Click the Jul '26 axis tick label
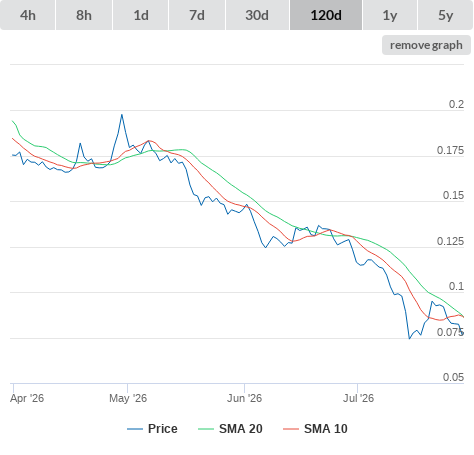 click(358, 398)
